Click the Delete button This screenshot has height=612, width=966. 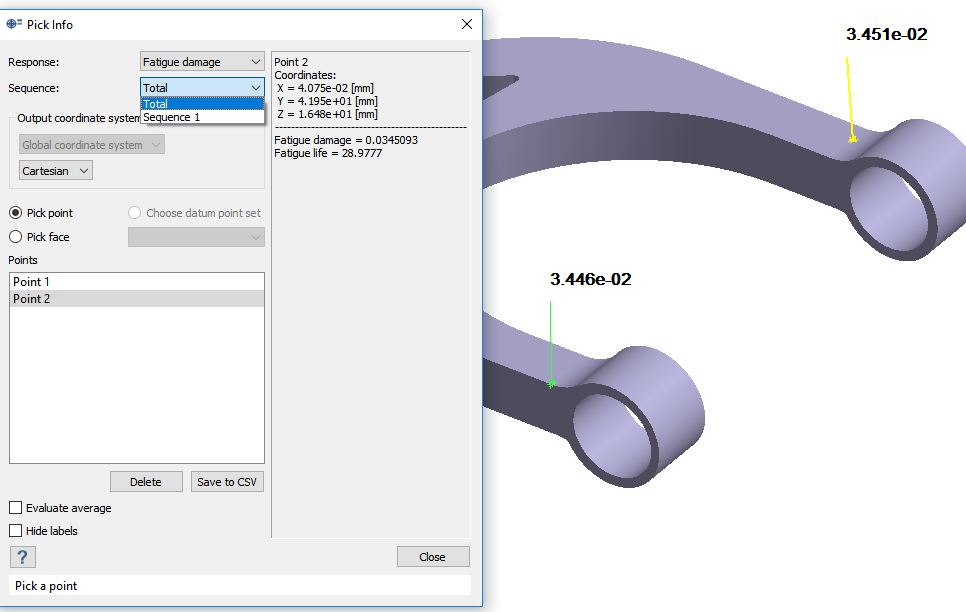pyautogui.click(x=146, y=482)
